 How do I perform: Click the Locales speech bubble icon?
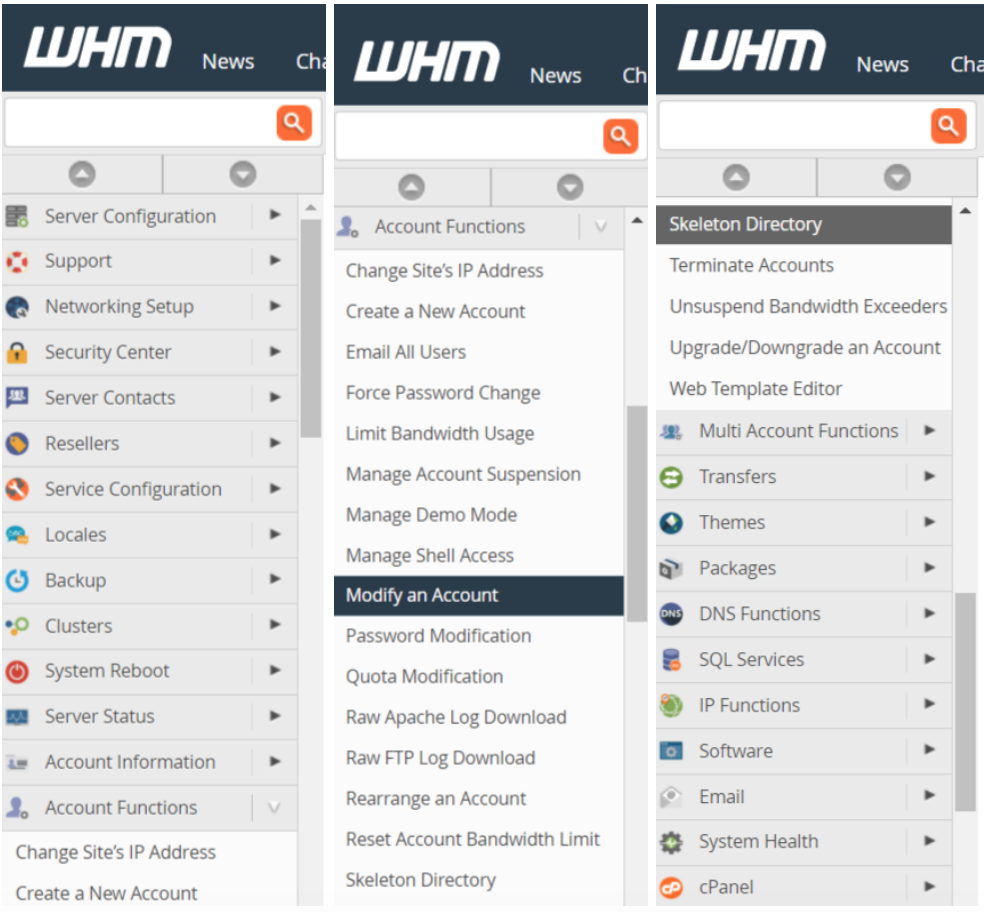click(17, 535)
